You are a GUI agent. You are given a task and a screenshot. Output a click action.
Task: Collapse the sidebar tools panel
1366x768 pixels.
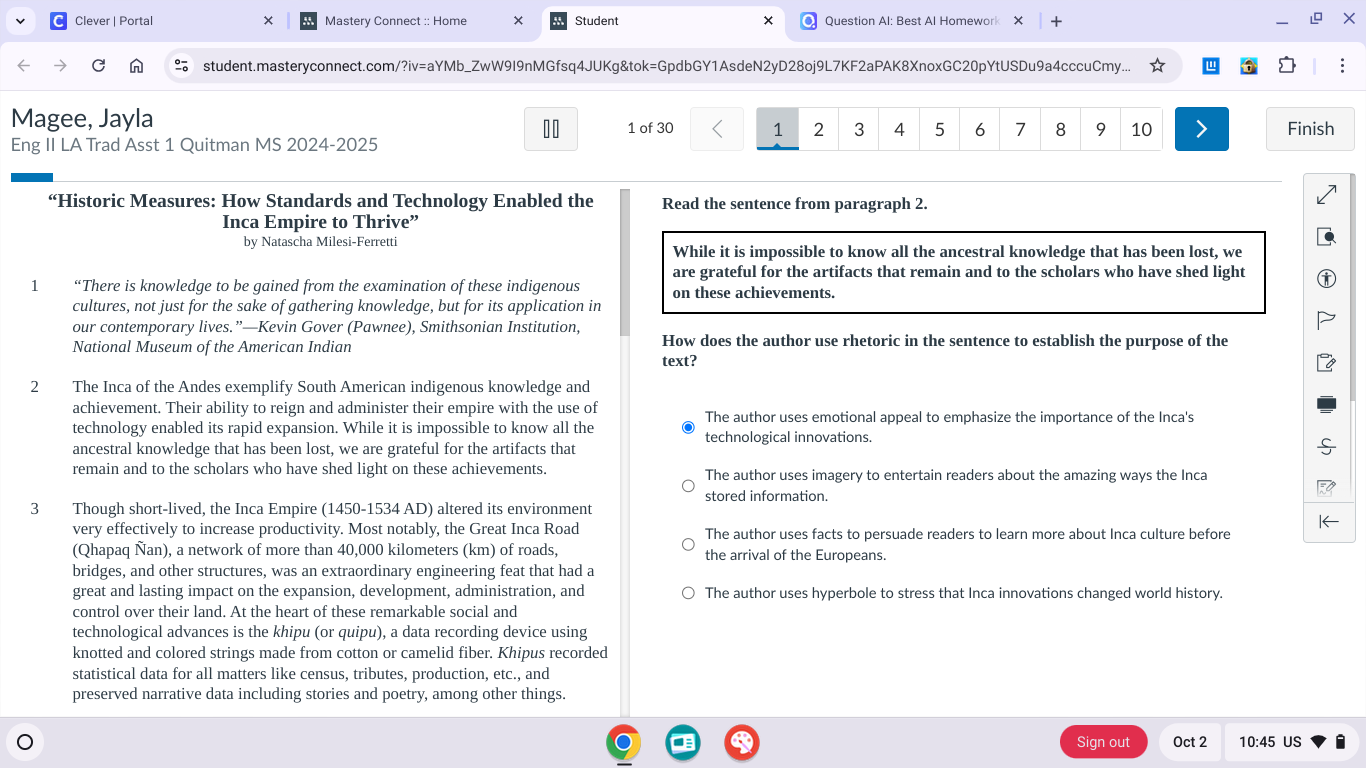click(1328, 521)
